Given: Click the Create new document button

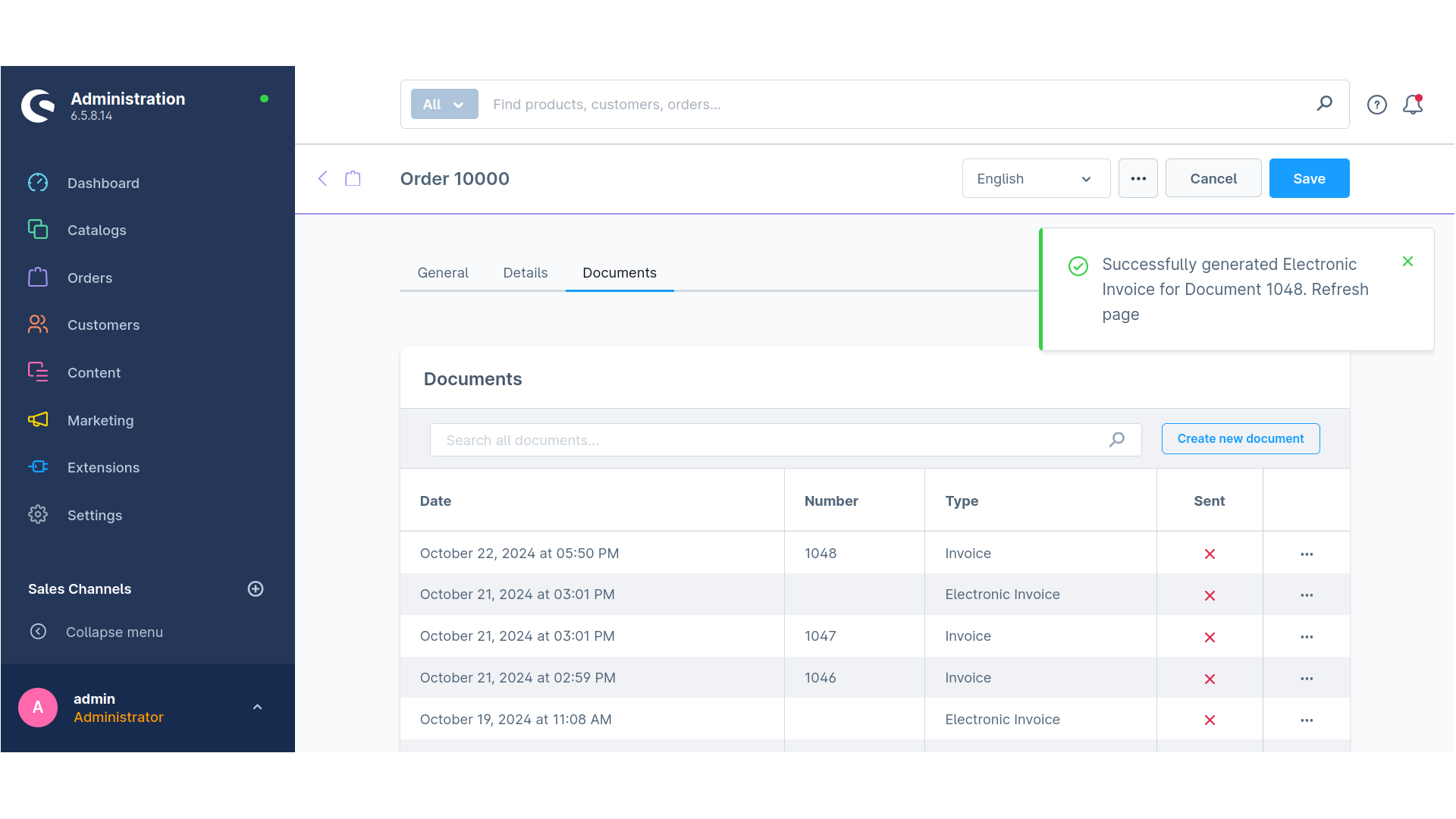Looking at the screenshot, I should click(1241, 438).
